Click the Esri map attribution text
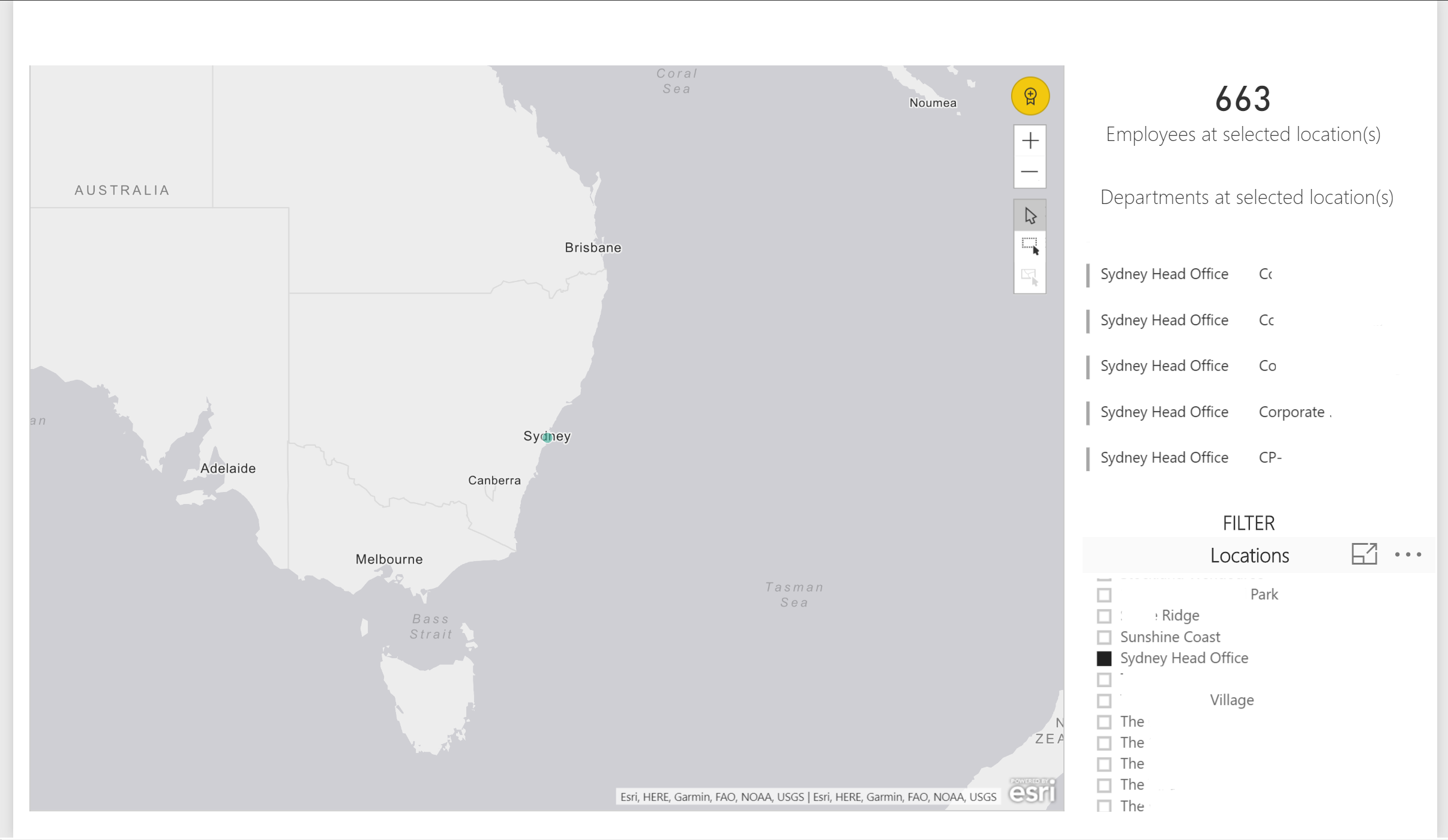The height and width of the screenshot is (840, 1448). pyautogui.click(x=808, y=797)
